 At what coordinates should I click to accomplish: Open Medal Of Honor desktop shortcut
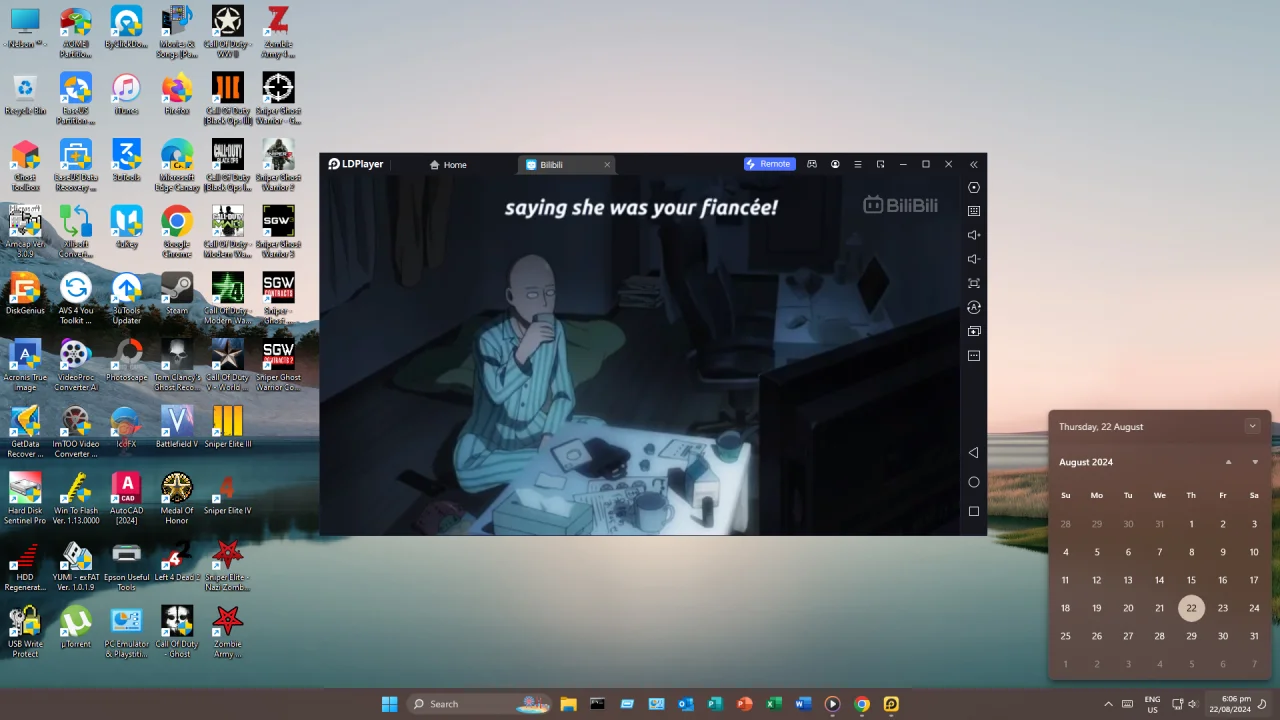click(177, 500)
